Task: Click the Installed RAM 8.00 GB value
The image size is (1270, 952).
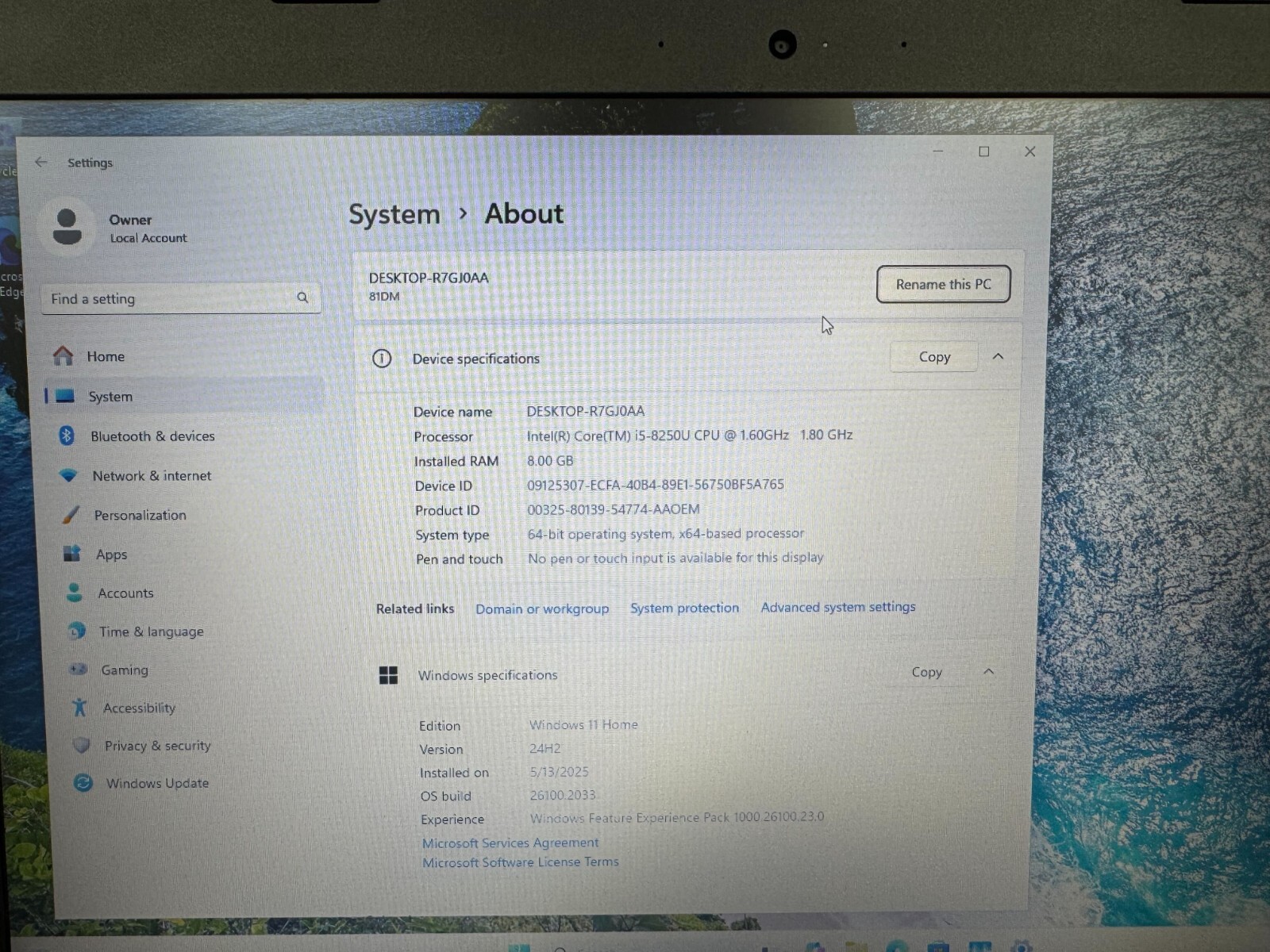Action: pos(550,460)
